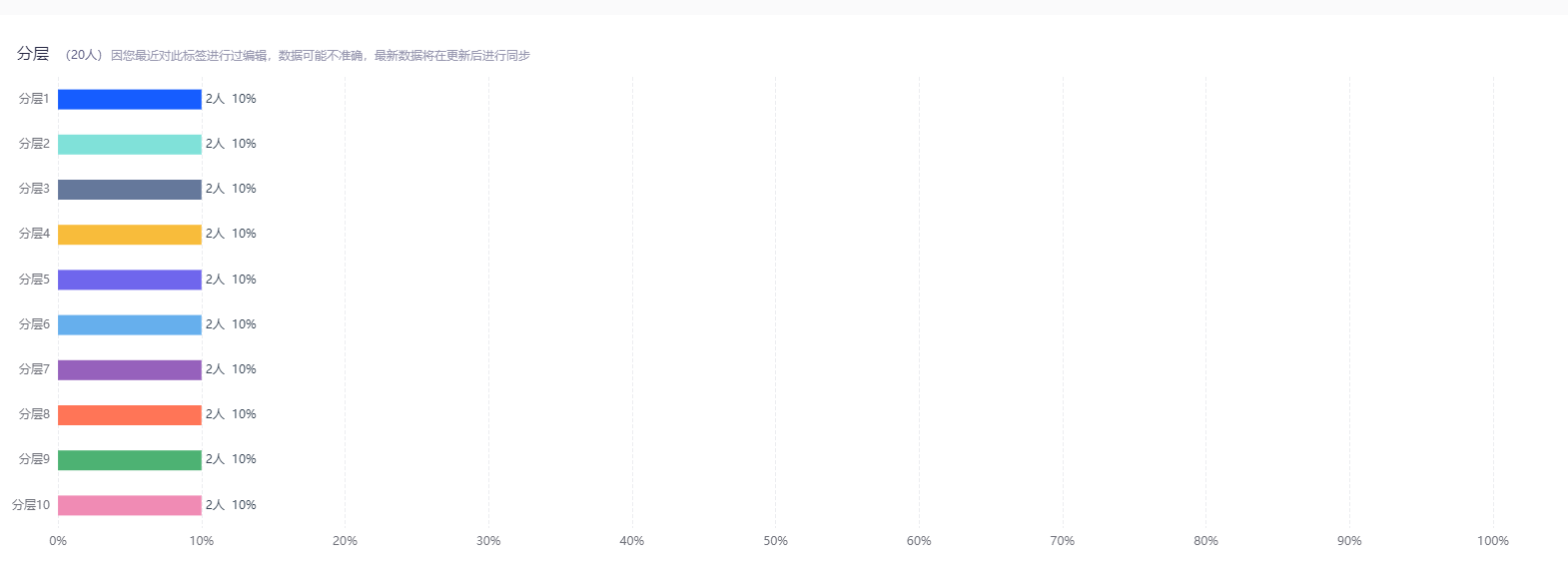Select the light blue 分层6 bar
1568x570 pixels.
tap(130, 324)
